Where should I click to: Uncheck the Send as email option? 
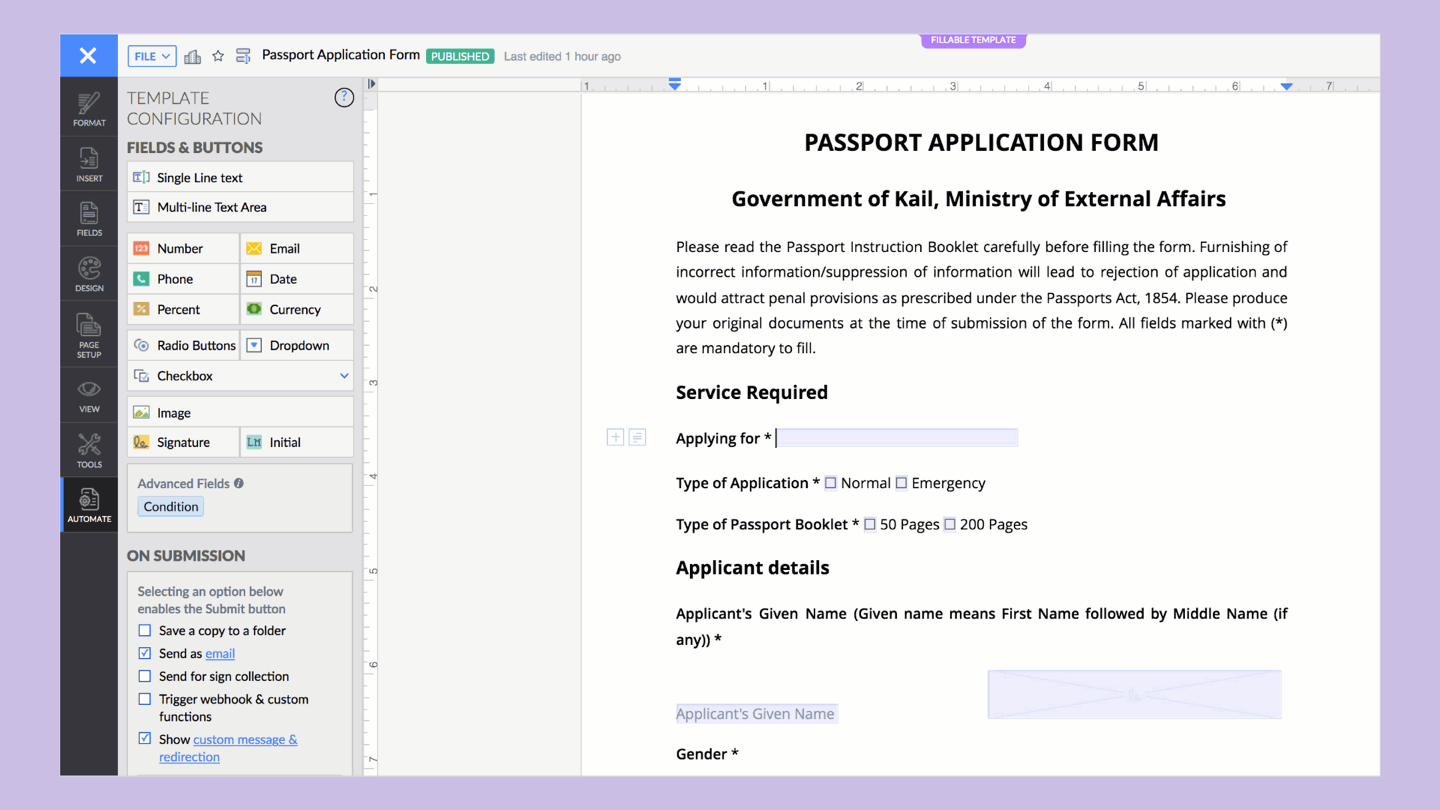click(x=145, y=653)
